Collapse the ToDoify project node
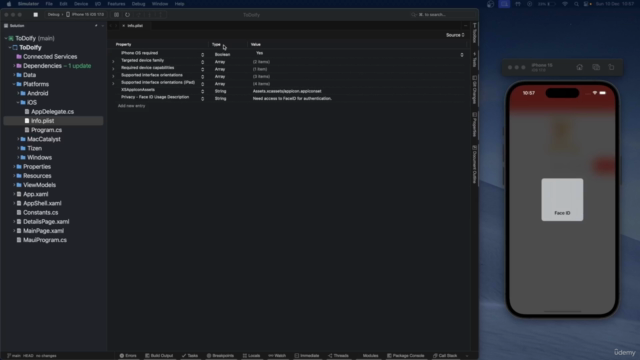This screenshot has width=640, height=360. coord(10,48)
